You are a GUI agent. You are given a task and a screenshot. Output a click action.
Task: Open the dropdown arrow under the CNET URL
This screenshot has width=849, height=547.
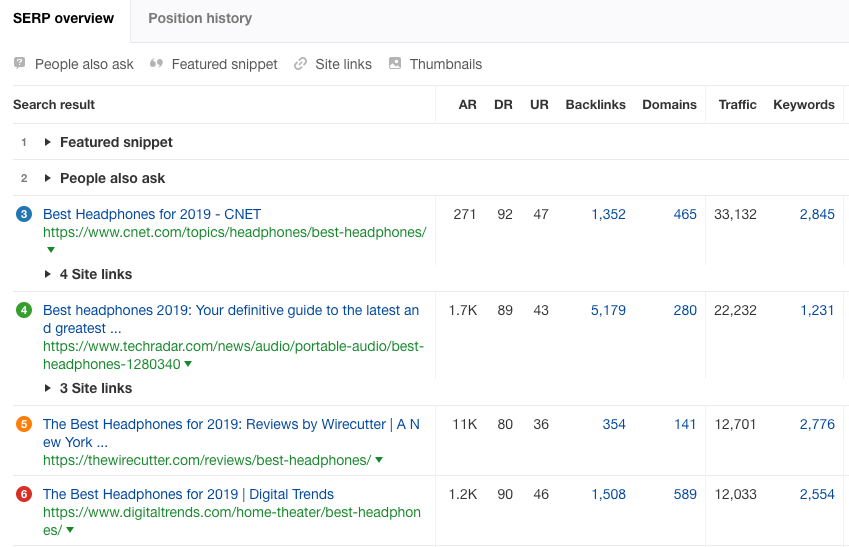click(51, 250)
